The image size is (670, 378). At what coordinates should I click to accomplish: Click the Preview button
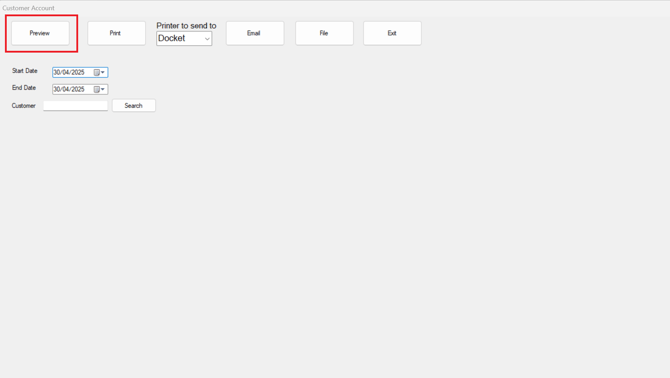click(x=40, y=33)
